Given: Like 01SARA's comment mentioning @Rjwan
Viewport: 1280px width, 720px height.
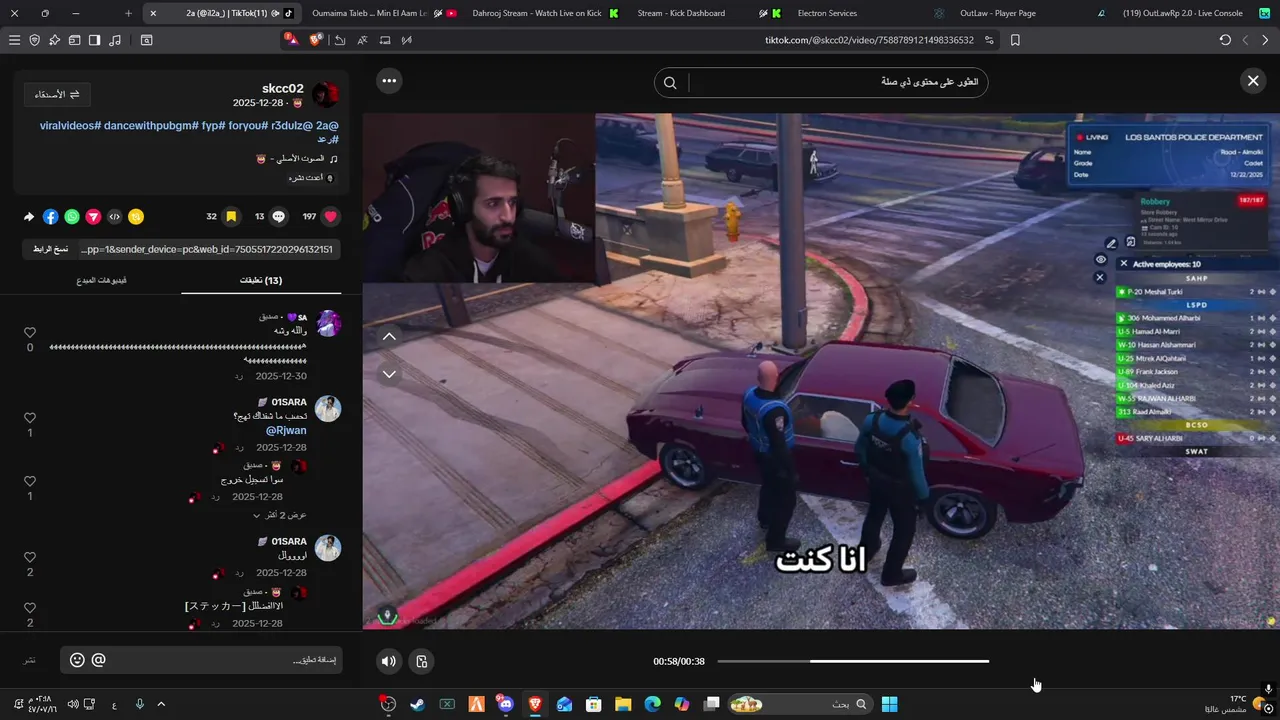Looking at the screenshot, I should (30, 417).
